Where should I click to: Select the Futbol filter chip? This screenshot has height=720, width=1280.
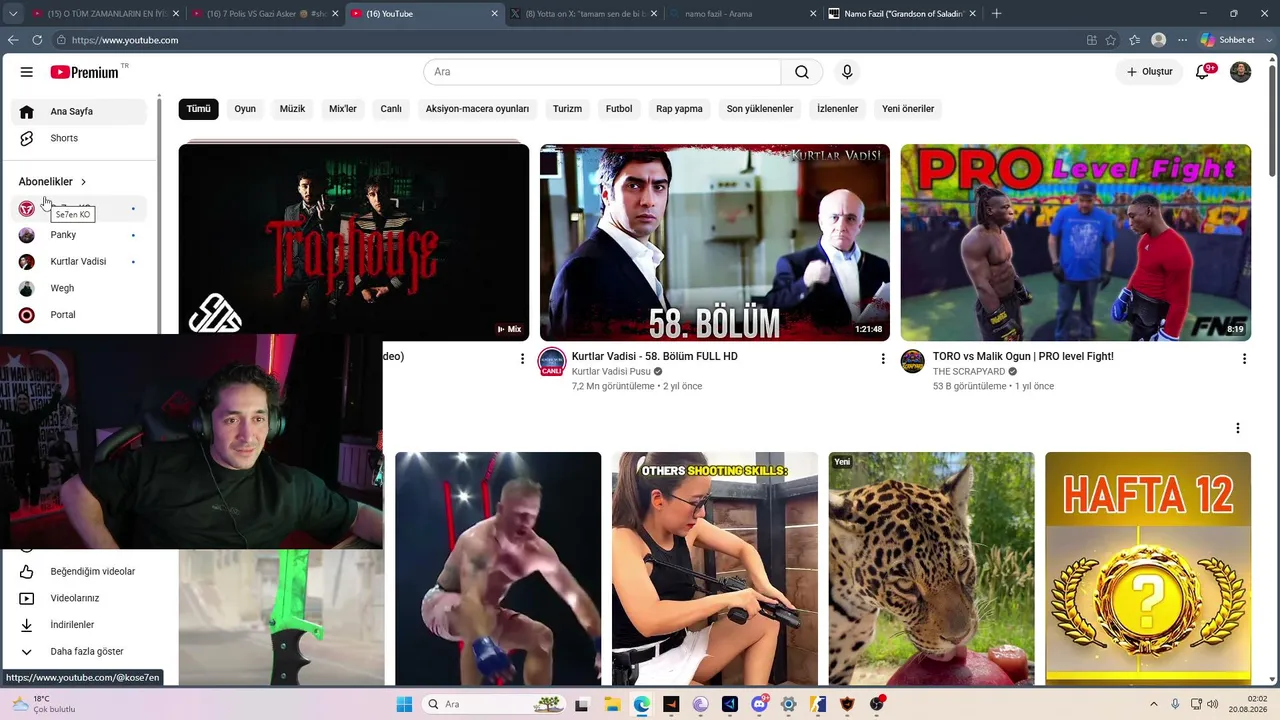tap(619, 109)
